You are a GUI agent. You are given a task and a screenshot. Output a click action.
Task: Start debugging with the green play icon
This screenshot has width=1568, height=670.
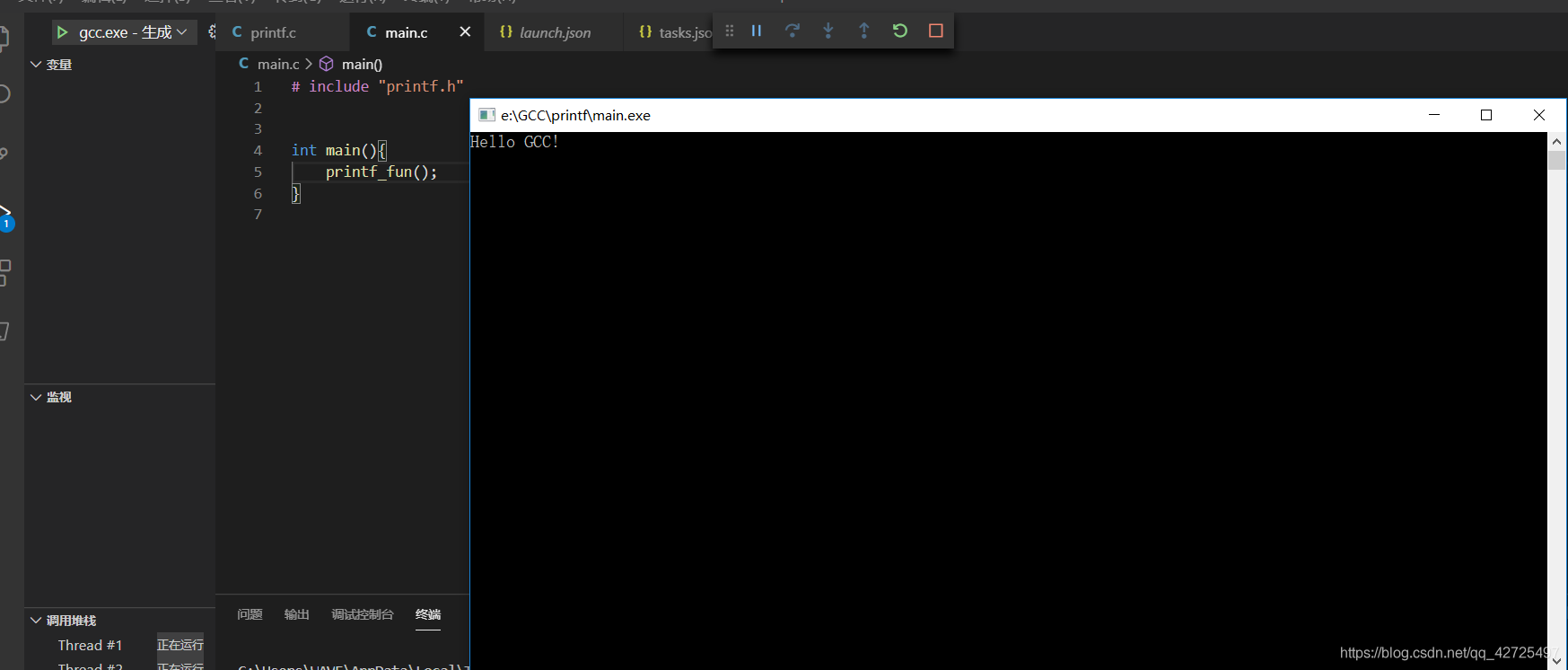(x=62, y=32)
